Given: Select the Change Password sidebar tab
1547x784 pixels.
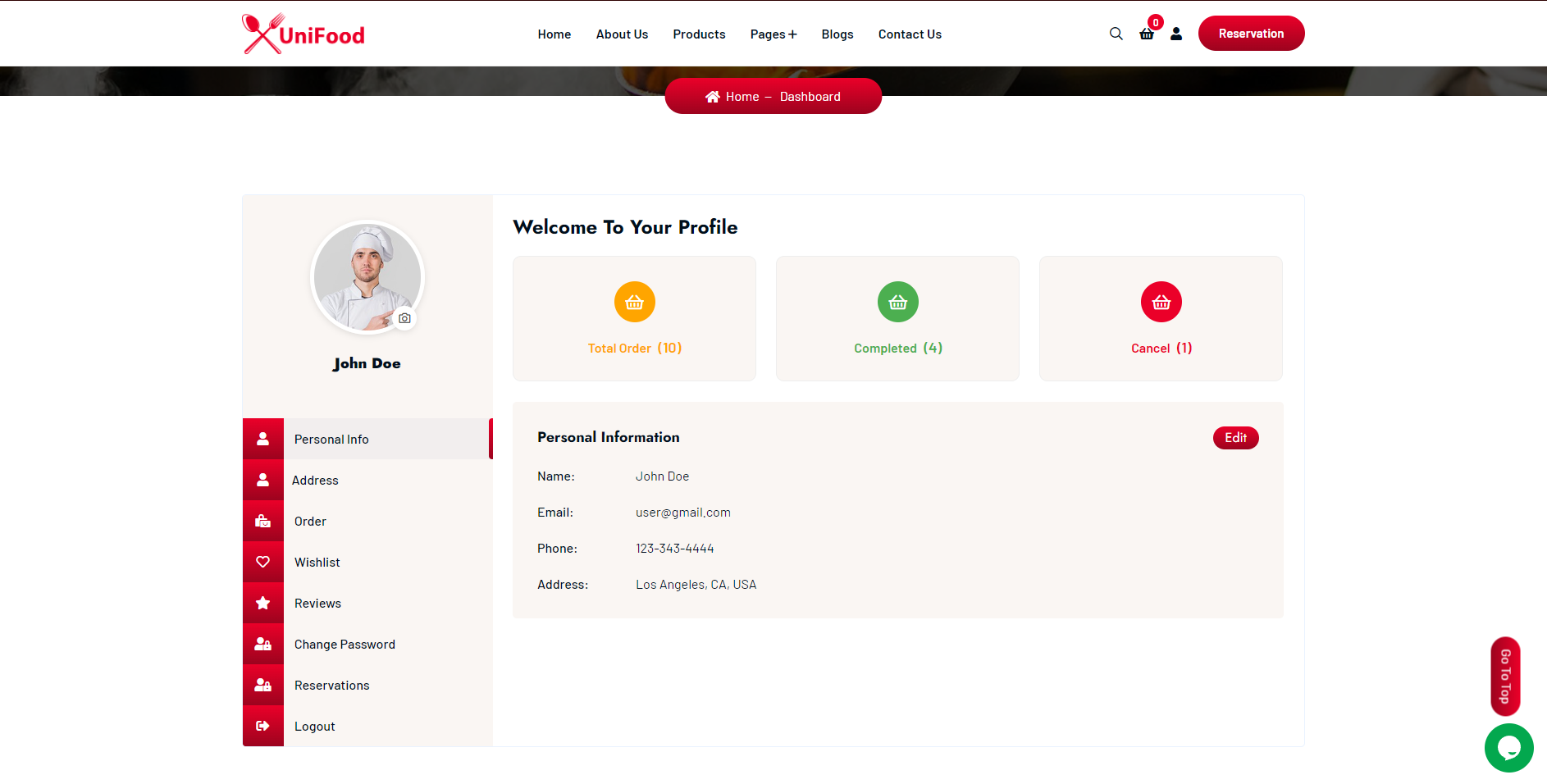Looking at the screenshot, I should click(x=345, y=645).
